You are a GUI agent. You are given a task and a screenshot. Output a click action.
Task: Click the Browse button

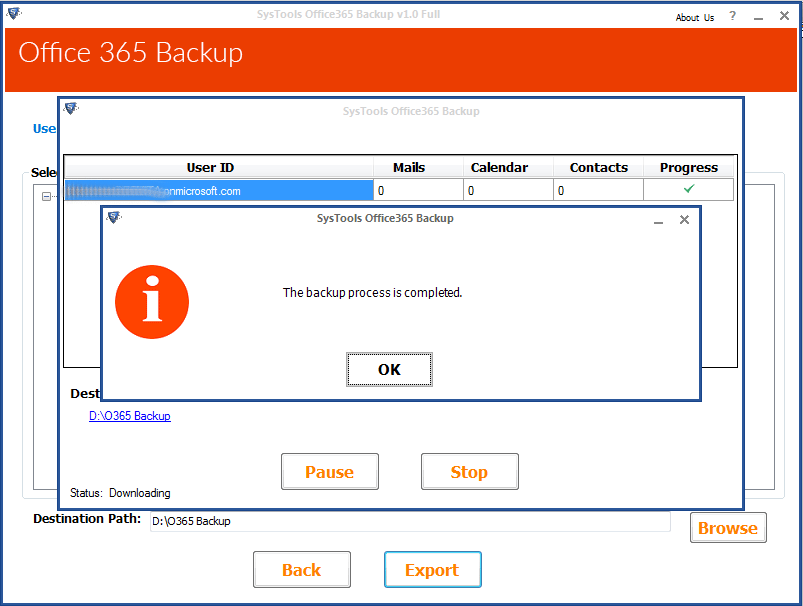pyautogui.click(x=728, y=528)
